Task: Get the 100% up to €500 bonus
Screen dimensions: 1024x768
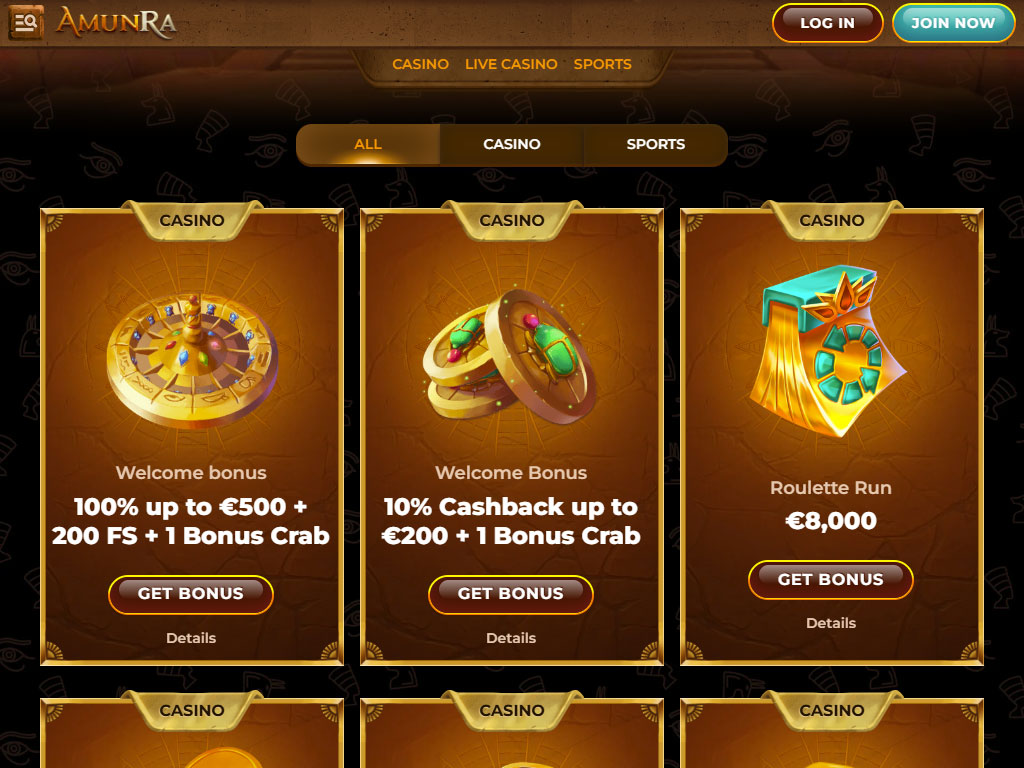Action: 191,594
